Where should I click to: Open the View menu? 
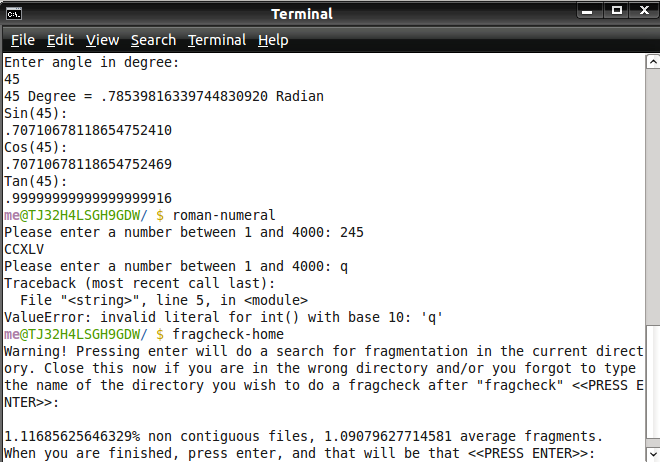point(102,40)
